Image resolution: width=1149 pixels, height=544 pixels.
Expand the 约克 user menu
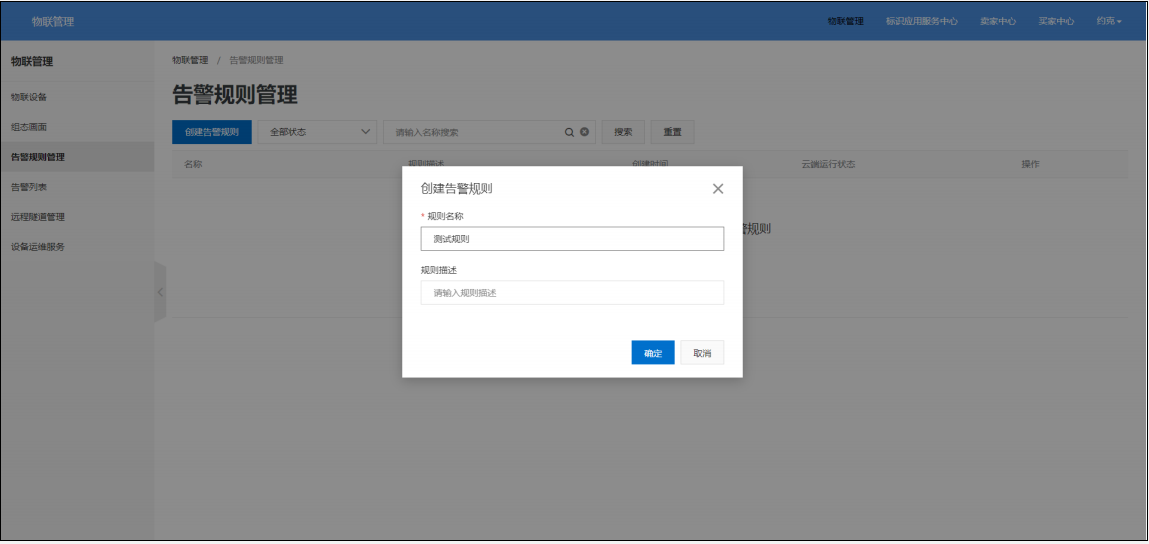click(1108, 21)
